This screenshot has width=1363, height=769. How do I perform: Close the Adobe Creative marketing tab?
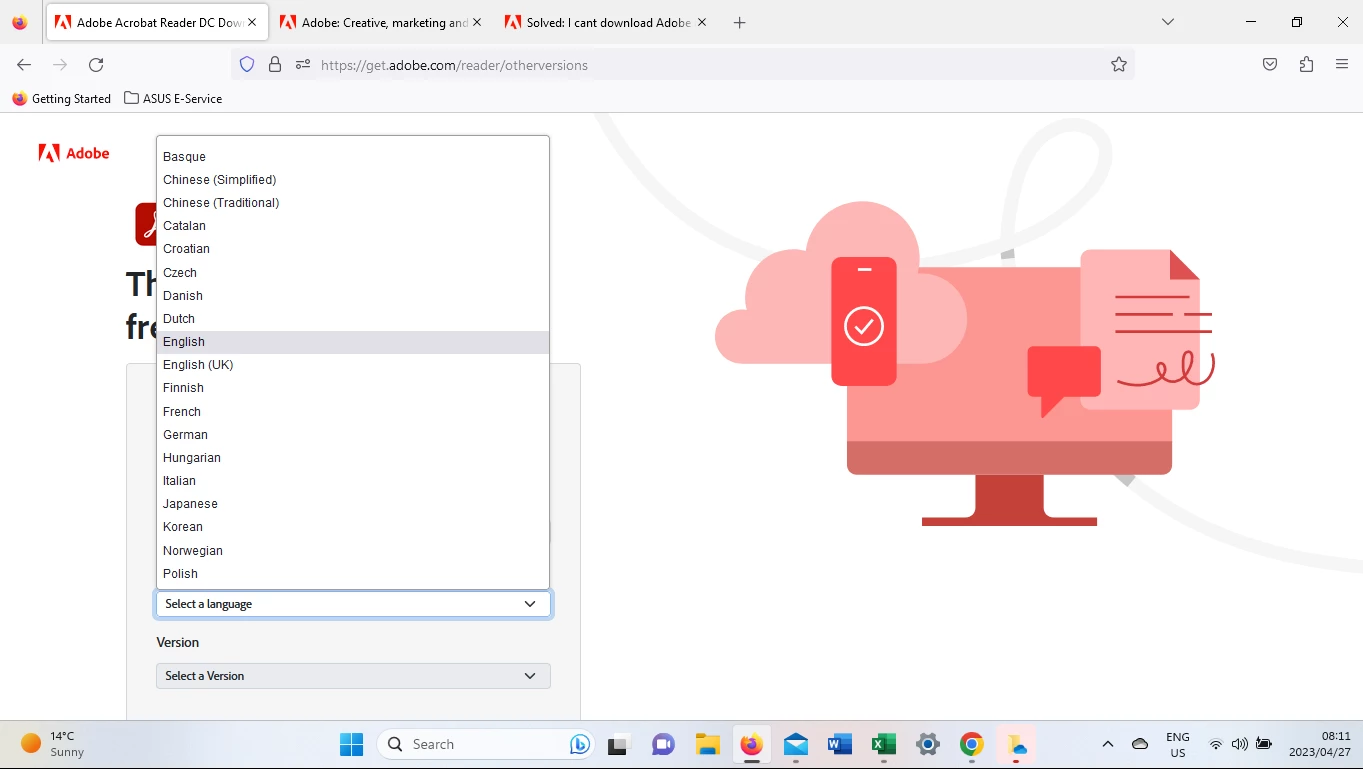pyautogui.click(x=476, y=22)
